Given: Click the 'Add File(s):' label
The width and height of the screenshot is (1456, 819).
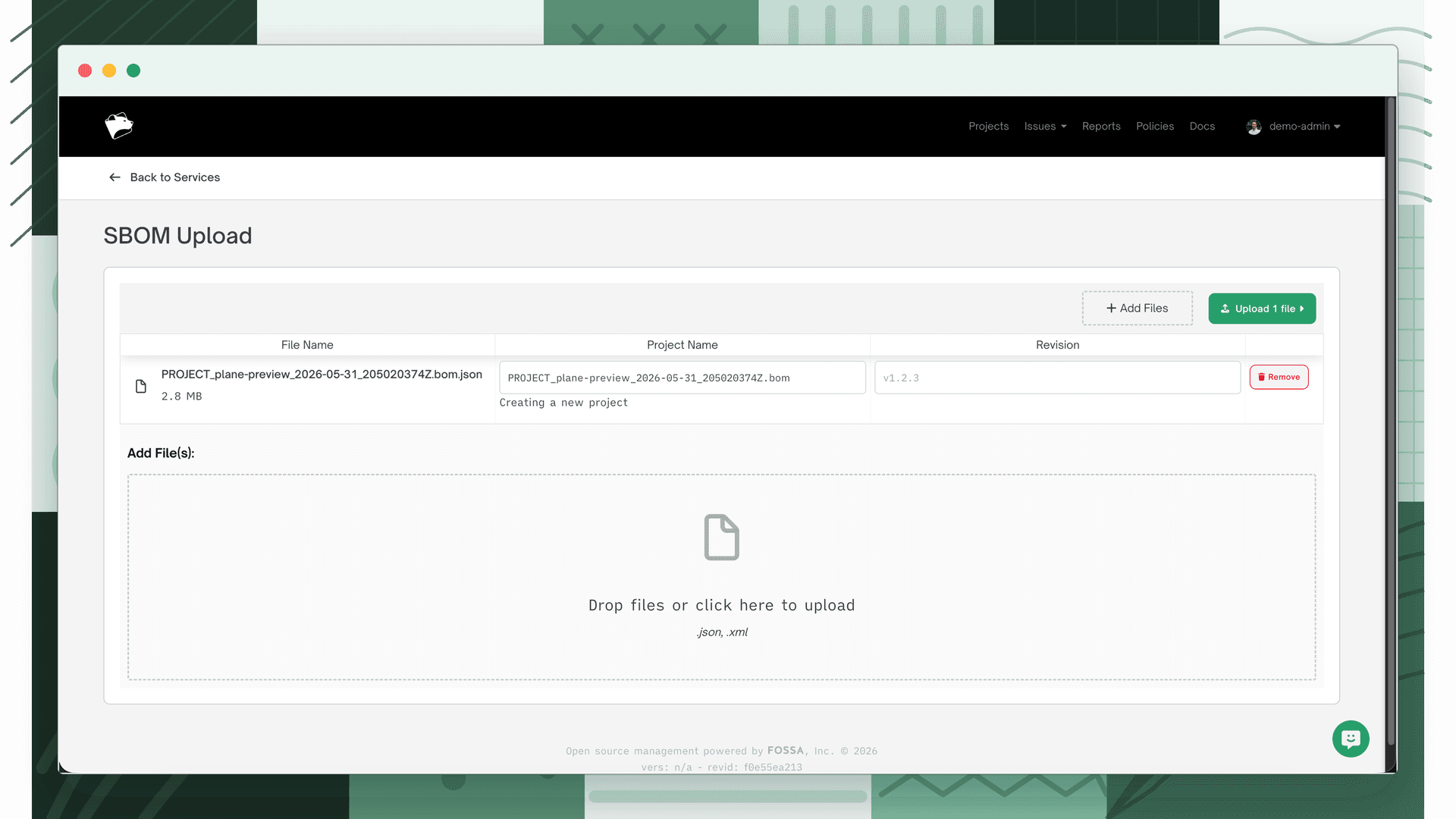Looking at the screenshot, I should (x=161, y=453).
